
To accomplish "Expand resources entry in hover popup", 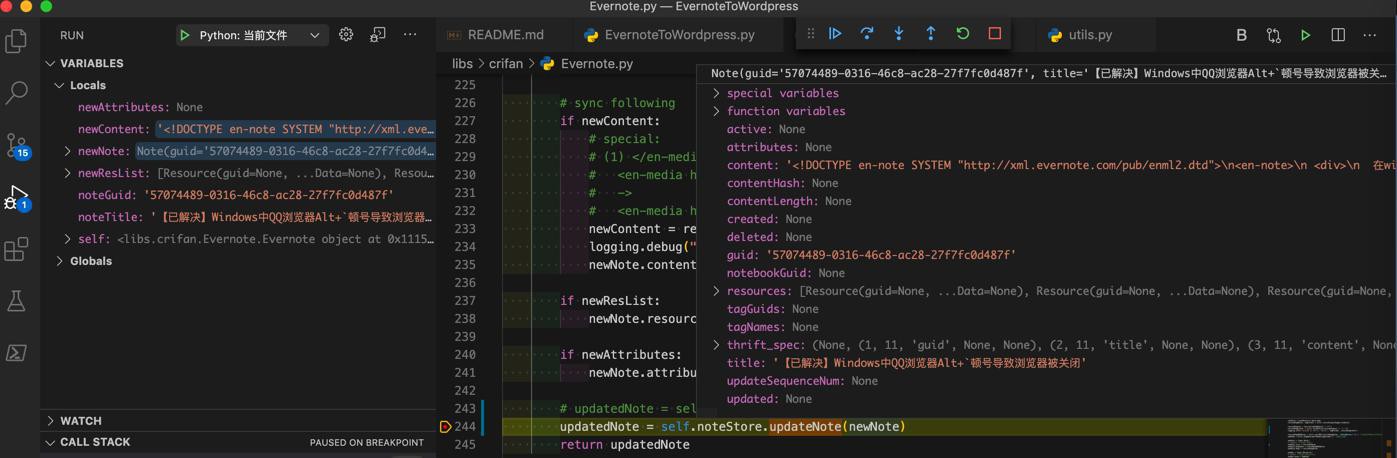I will click(716, 291).
